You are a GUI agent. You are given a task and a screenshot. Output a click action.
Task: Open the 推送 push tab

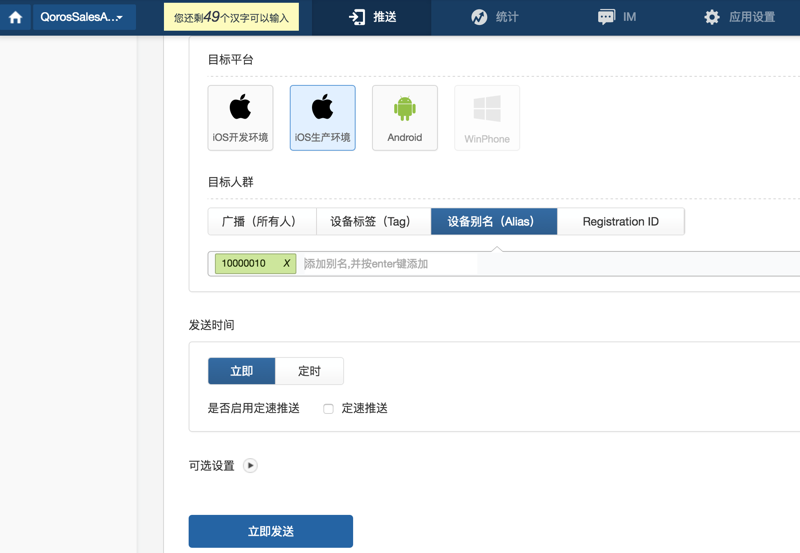pyautogui.click(x=372, y=17)
